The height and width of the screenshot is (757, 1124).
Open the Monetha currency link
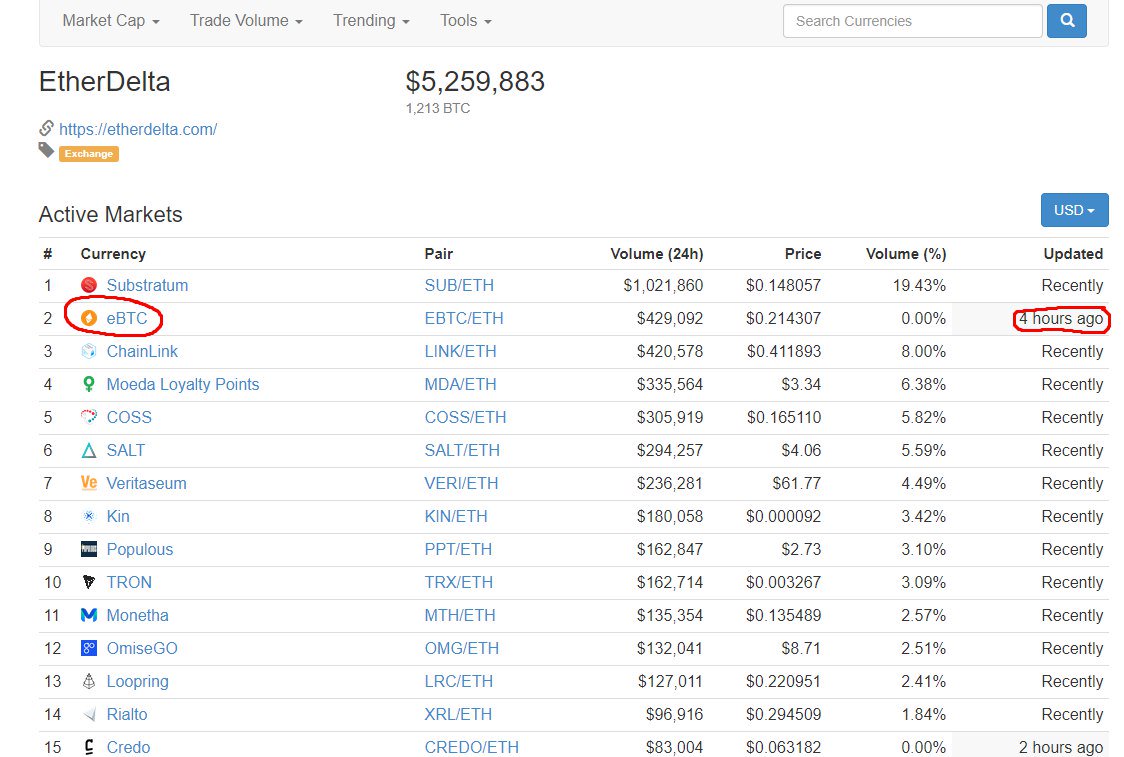pos(138,615)
